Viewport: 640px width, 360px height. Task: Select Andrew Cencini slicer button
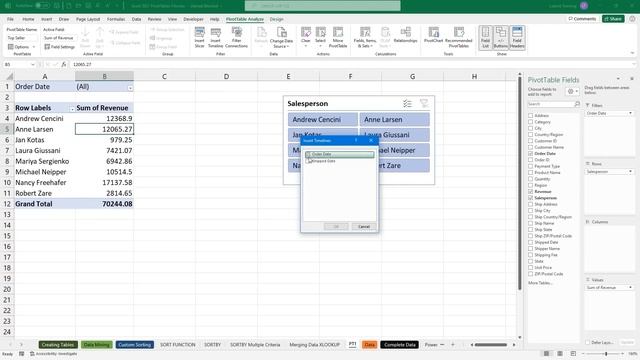(322, 120)
